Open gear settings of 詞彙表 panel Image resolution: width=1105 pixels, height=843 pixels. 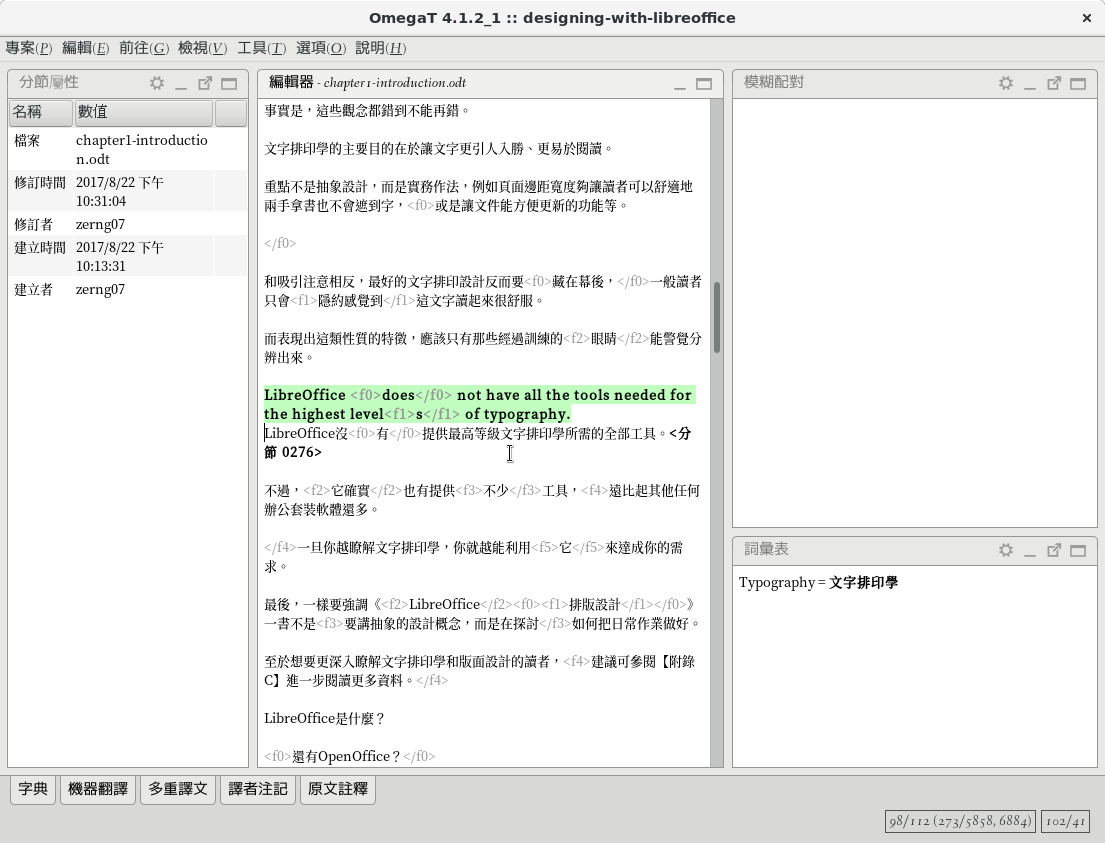pos(1006,550)
